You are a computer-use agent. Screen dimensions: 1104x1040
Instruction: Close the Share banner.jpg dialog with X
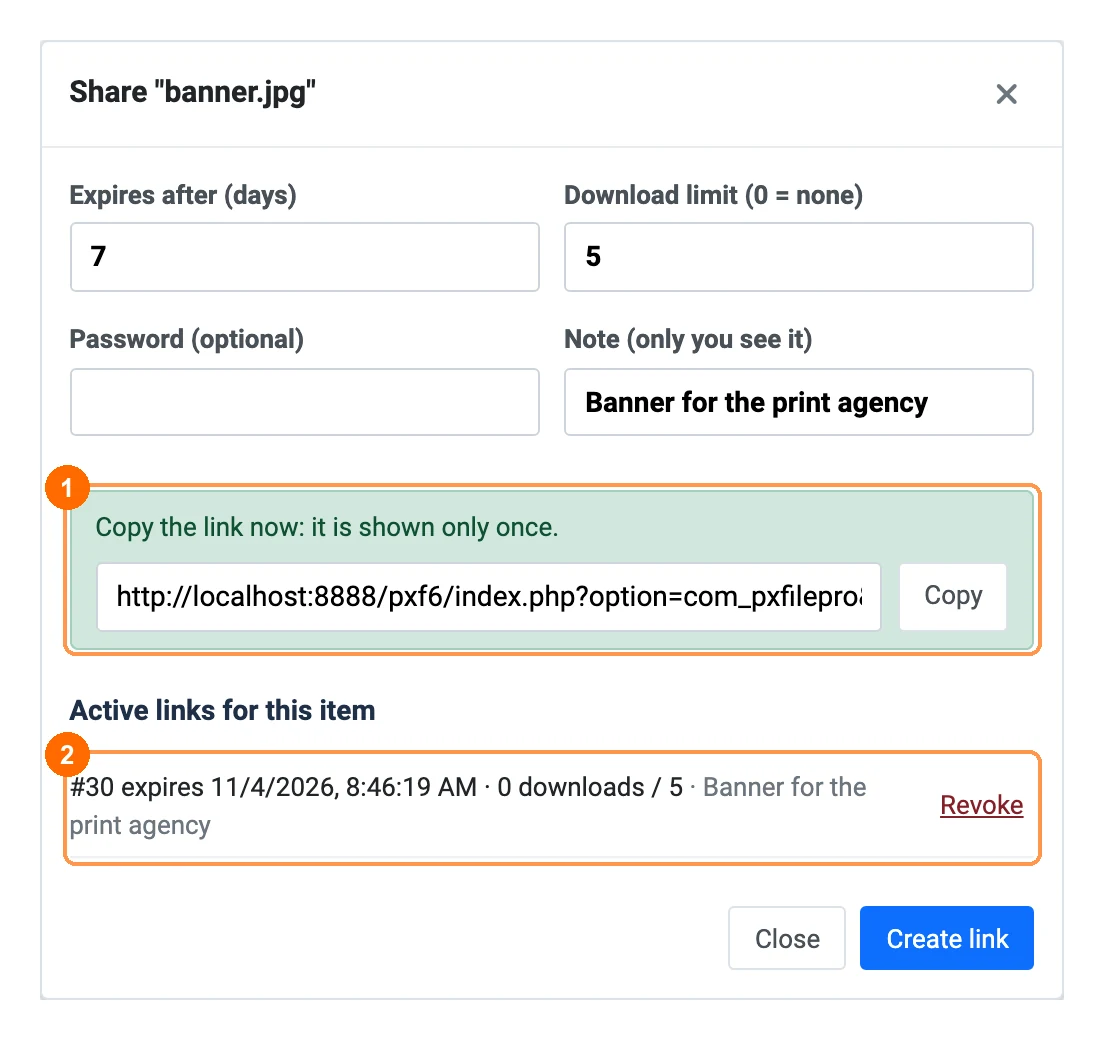pos(1006,94)
